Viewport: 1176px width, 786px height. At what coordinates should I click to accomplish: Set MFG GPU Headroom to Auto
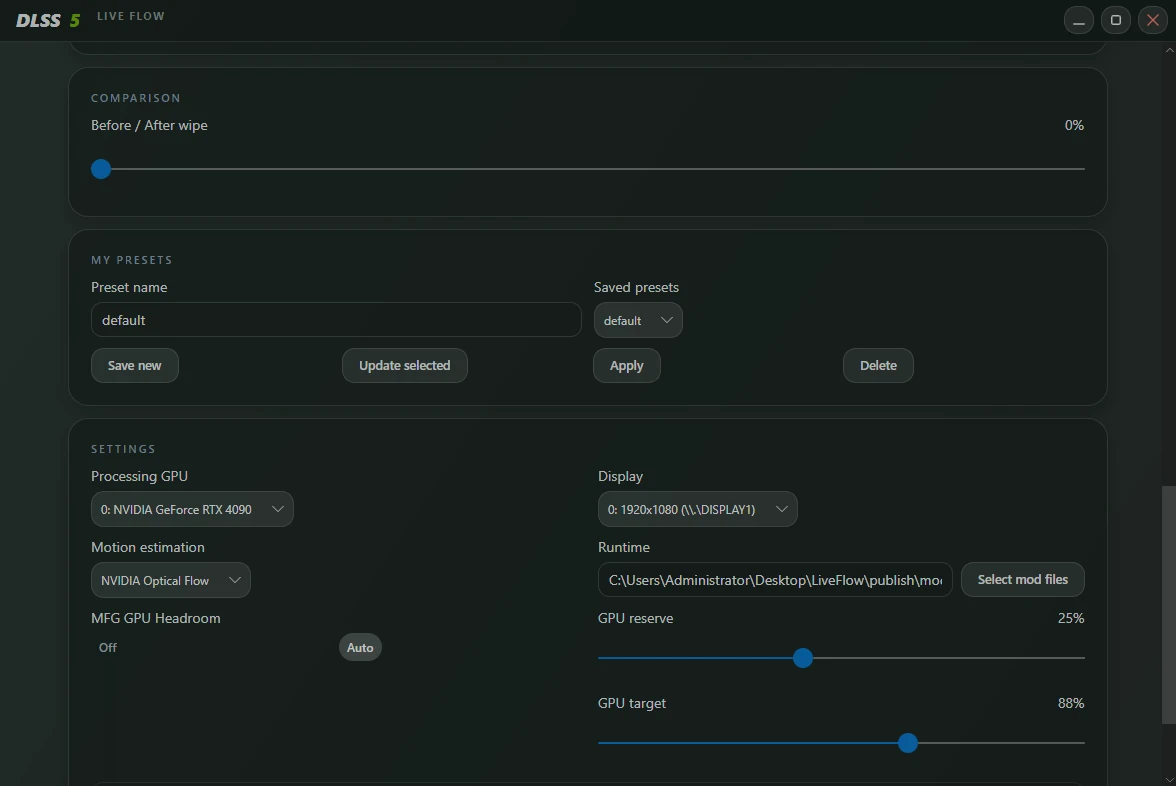pyautogui.click(x=360, y=647)
